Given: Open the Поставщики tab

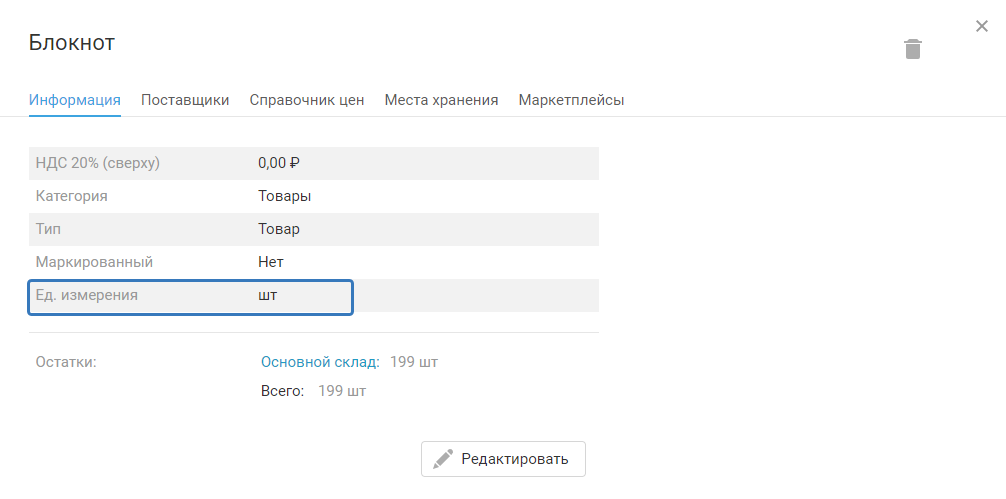Looking at the screenshot, I should pyautogui.click(x=185, y=100).
